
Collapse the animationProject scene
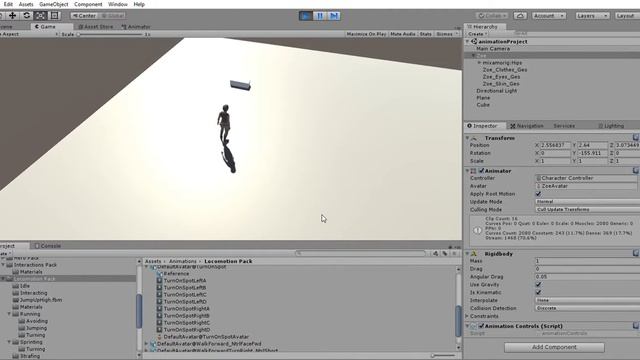[468, 42]
